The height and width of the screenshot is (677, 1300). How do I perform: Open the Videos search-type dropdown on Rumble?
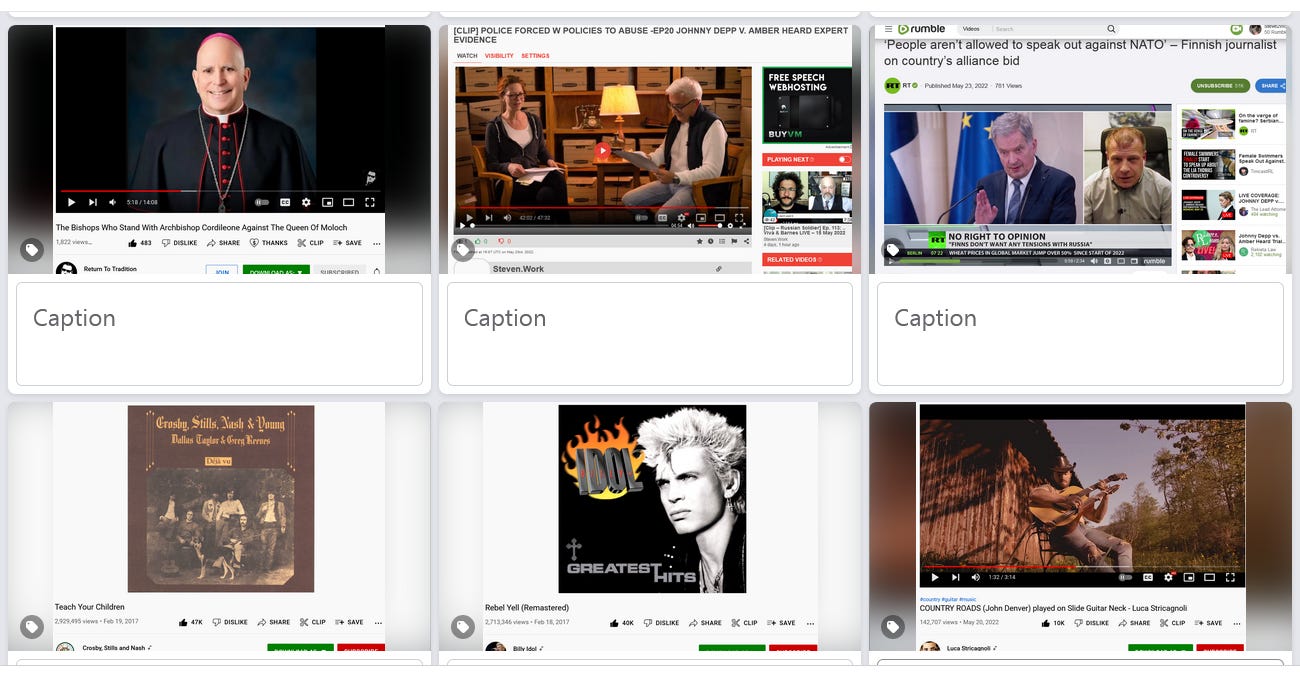(972, 29)
